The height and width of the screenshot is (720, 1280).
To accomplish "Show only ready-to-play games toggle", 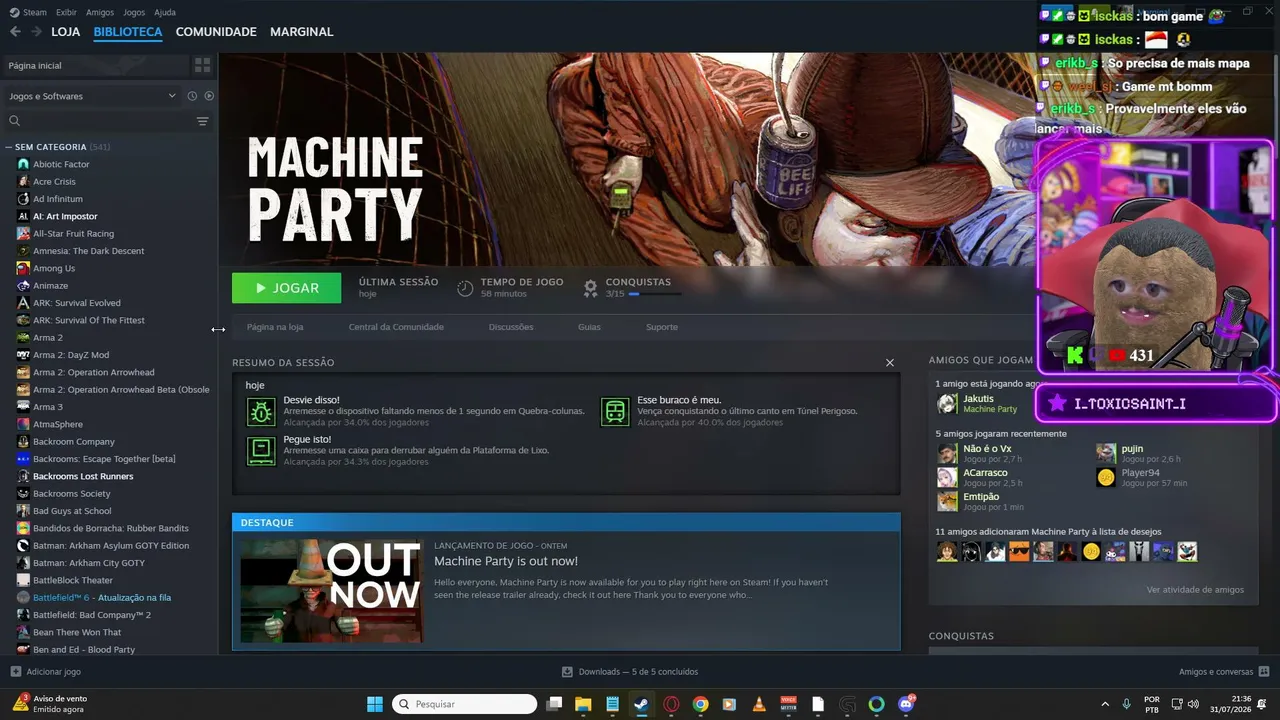I will pyautogui.click(x=209, y=96).
